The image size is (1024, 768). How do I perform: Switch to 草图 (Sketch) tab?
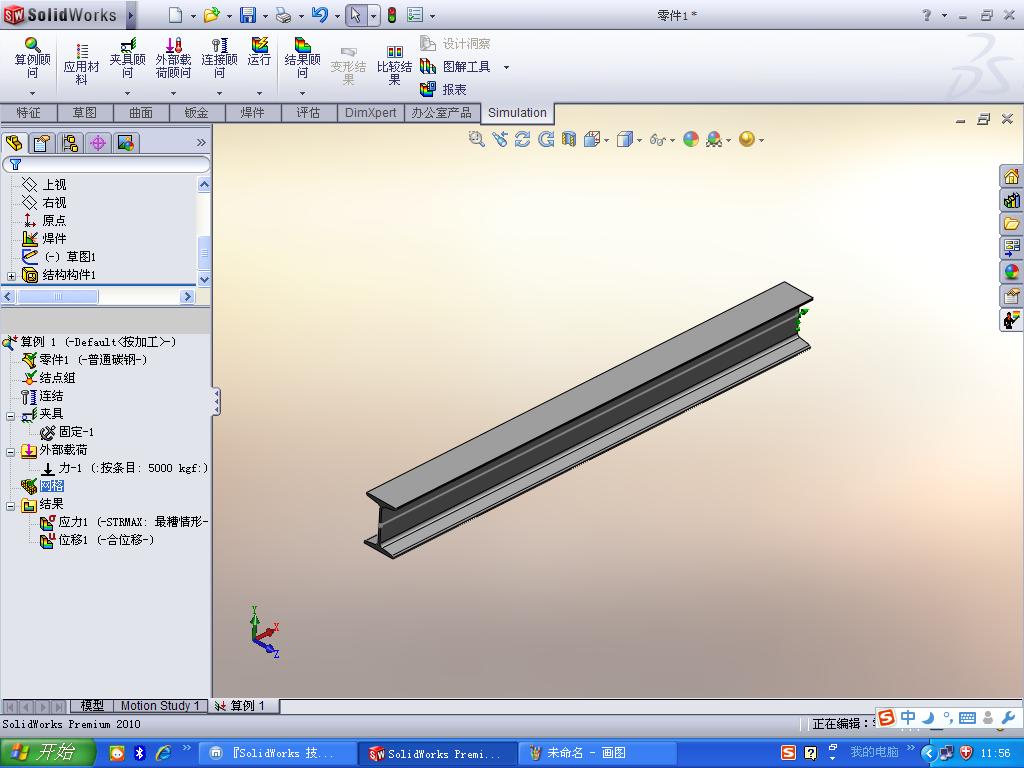click(85, 113)
